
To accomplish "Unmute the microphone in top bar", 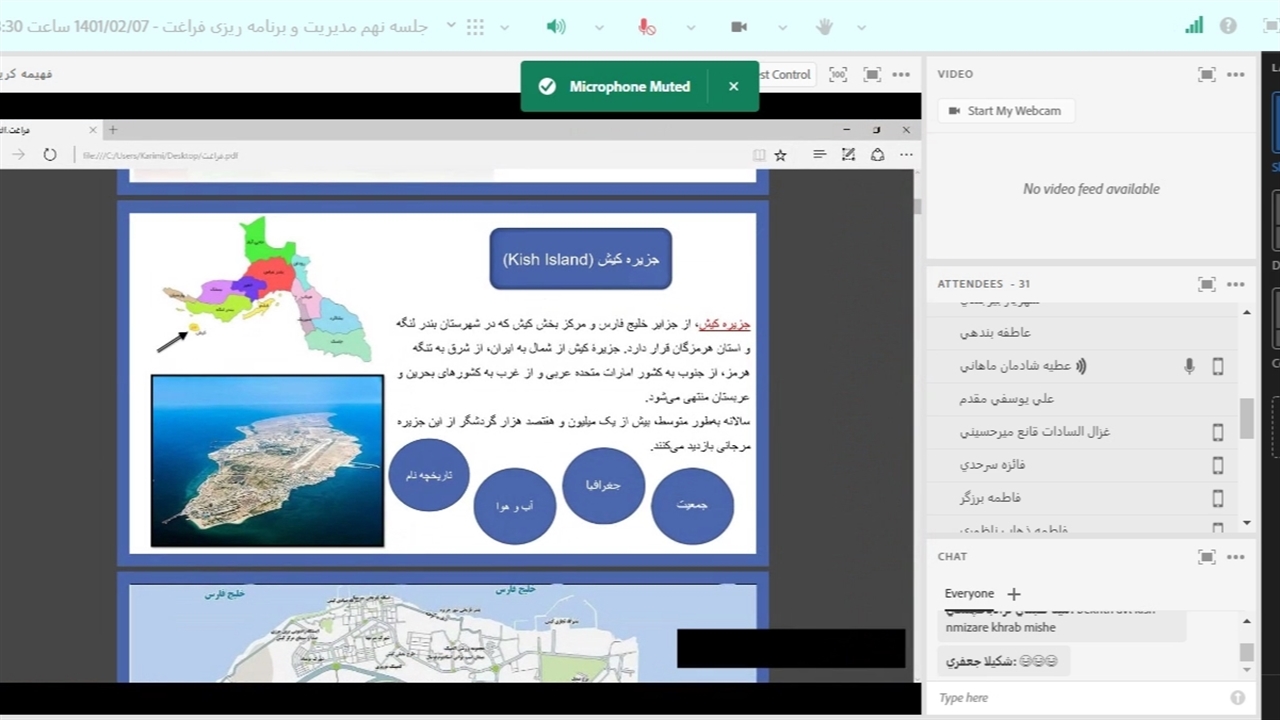I will pos(647,27).
